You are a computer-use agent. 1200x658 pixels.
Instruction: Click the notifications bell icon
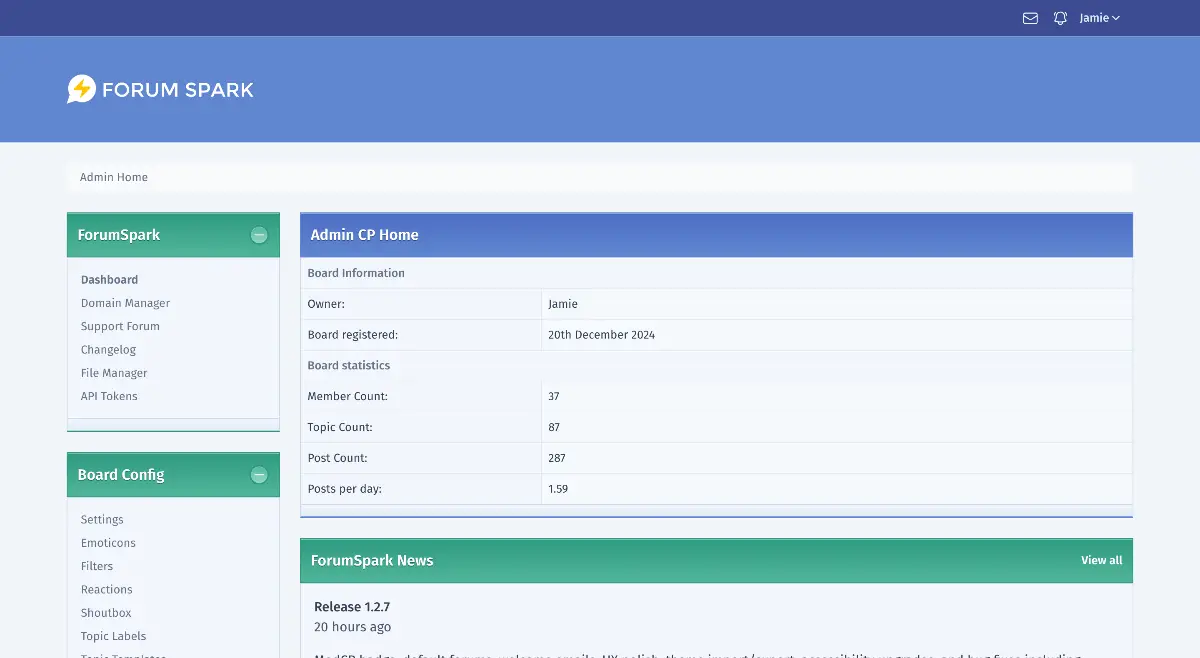tap(1060, 18)
